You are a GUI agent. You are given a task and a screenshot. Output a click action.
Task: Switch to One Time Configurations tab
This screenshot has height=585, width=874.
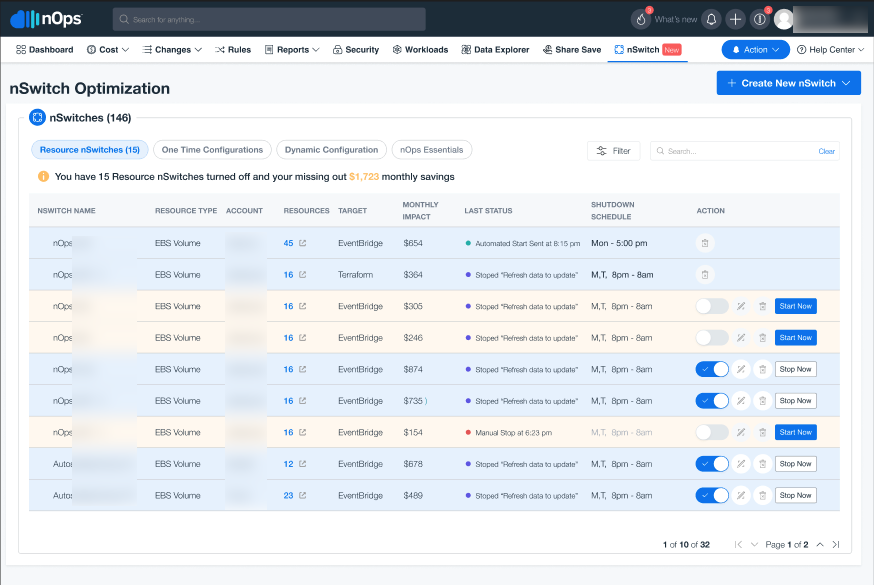tap(212, 150)
